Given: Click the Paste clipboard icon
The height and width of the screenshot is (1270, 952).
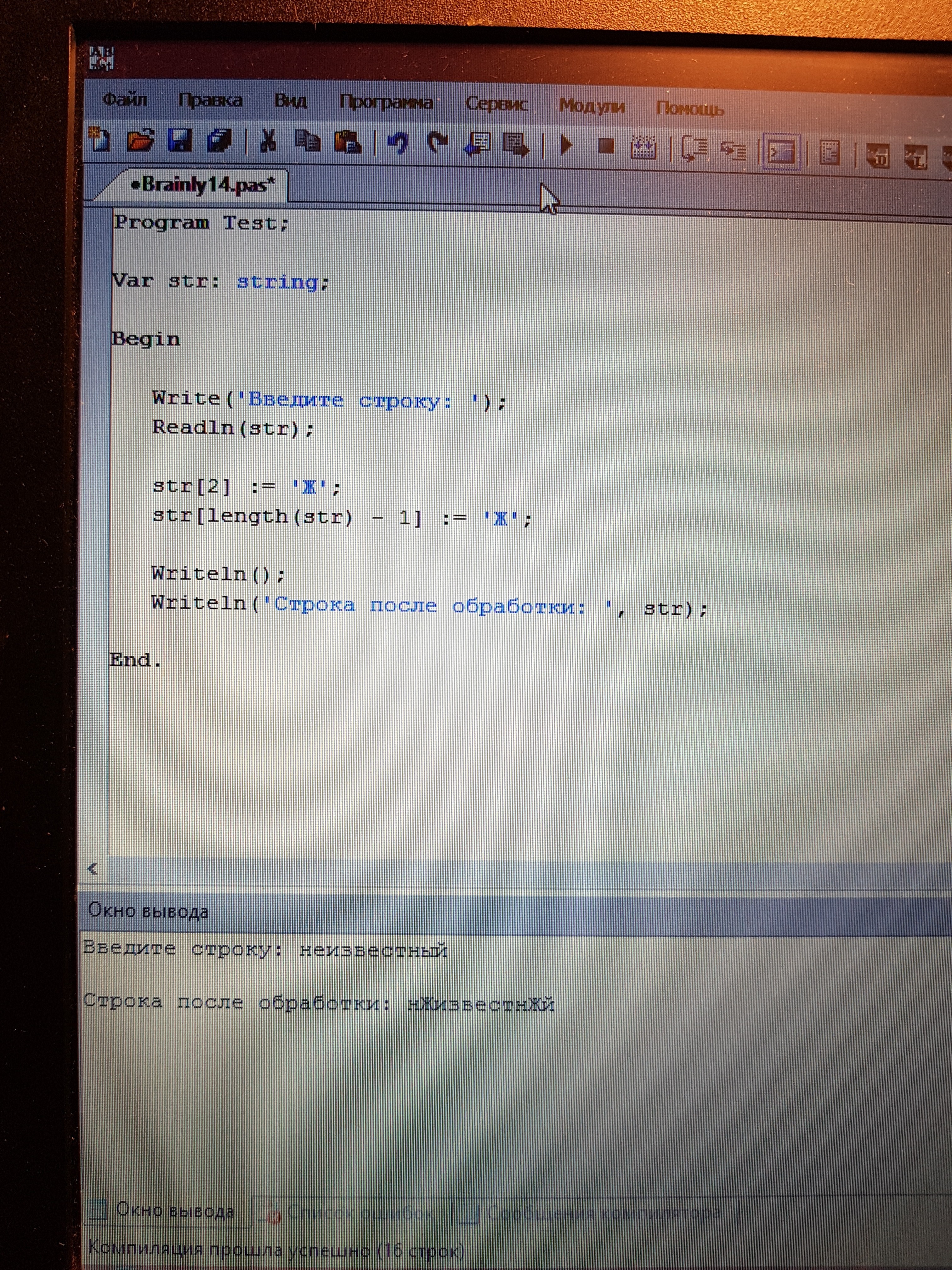Looking at the screenshot, I should coord(348,142).
